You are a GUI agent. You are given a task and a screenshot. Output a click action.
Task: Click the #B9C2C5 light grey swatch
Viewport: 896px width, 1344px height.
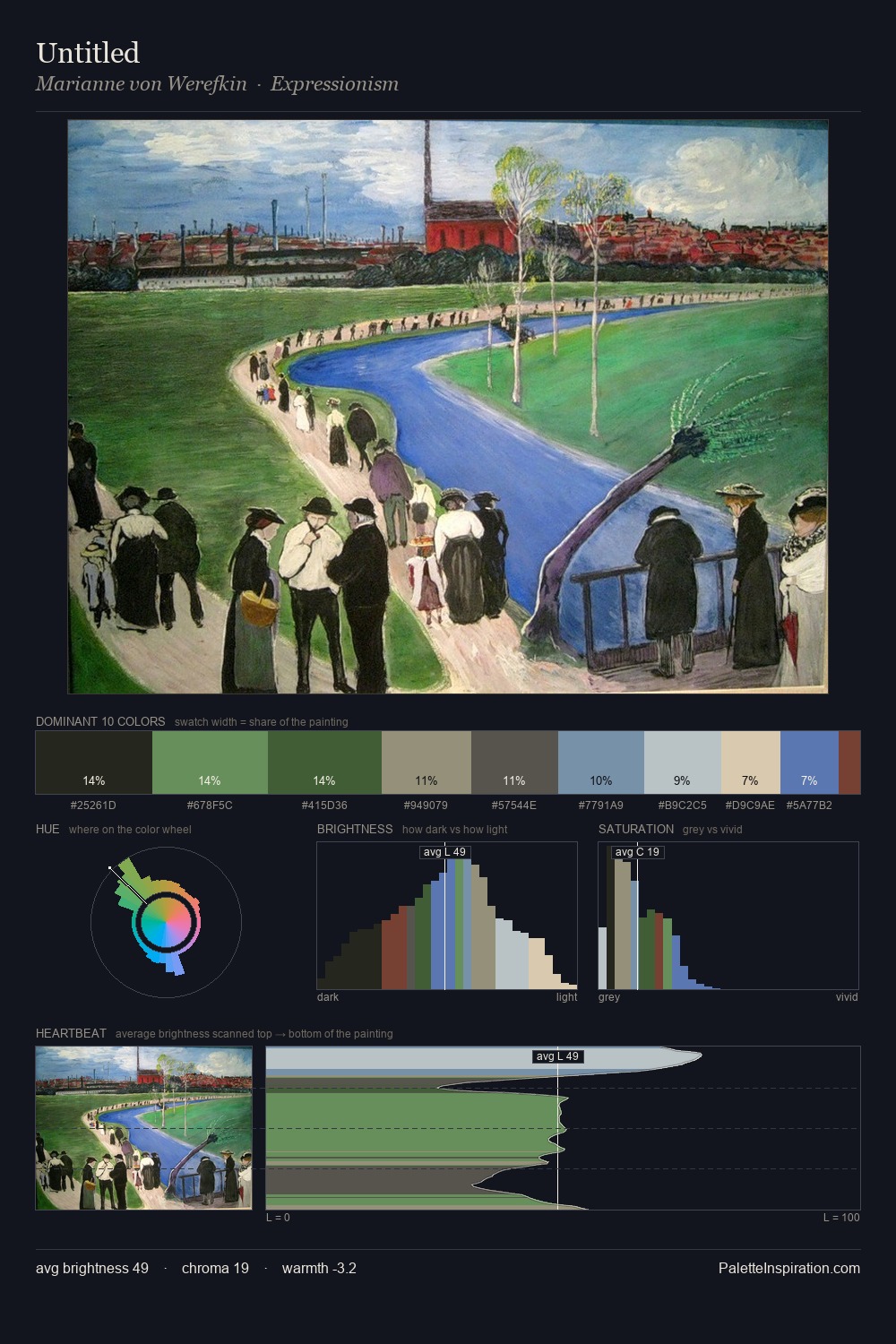(x=682, y=762)
